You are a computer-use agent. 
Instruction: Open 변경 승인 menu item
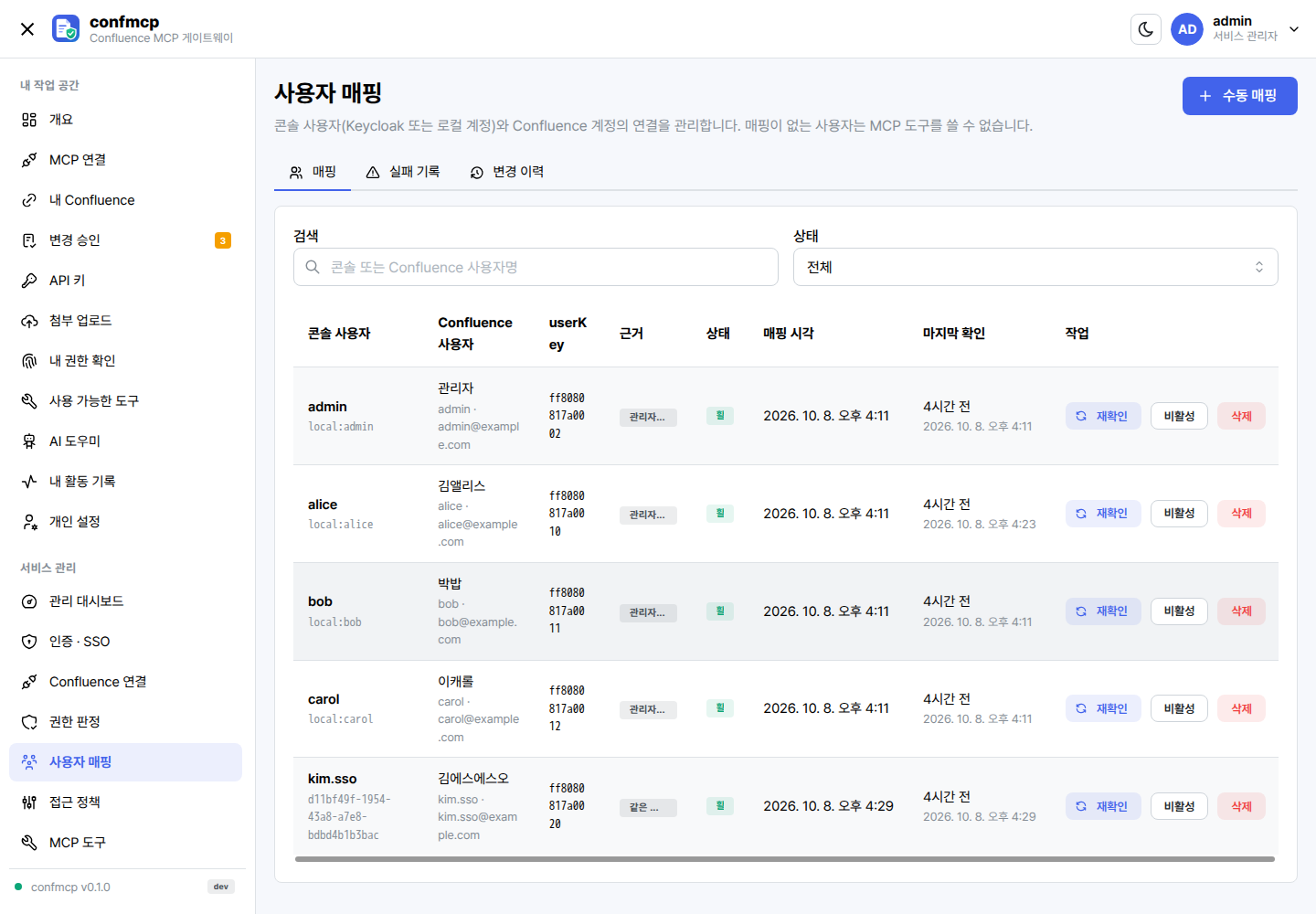pyautogui.click(x=125, y=240)
